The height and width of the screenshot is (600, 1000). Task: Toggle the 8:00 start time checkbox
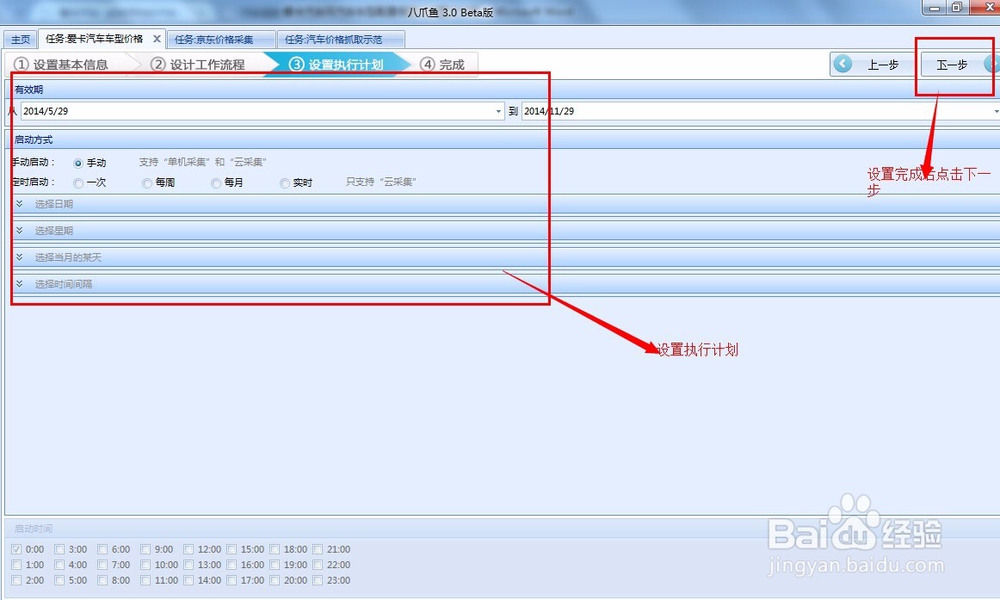pos(103,580)
